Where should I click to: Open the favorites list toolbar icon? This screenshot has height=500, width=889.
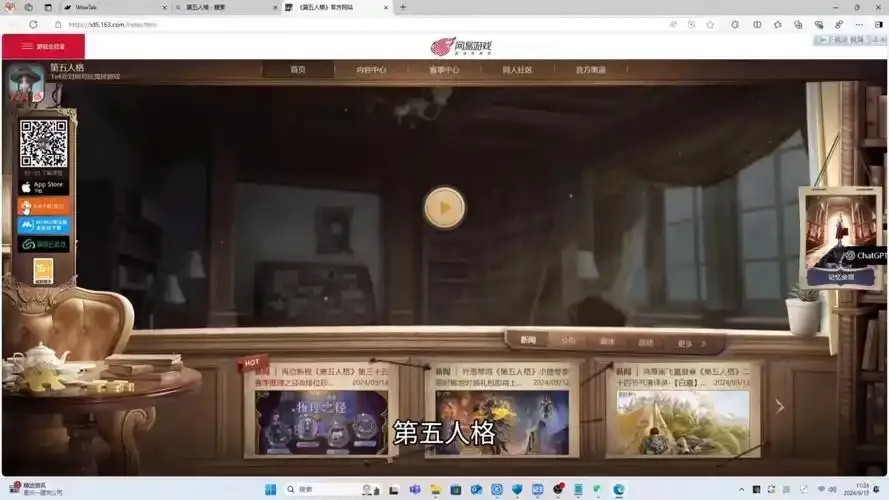click(x=778, y=24)
